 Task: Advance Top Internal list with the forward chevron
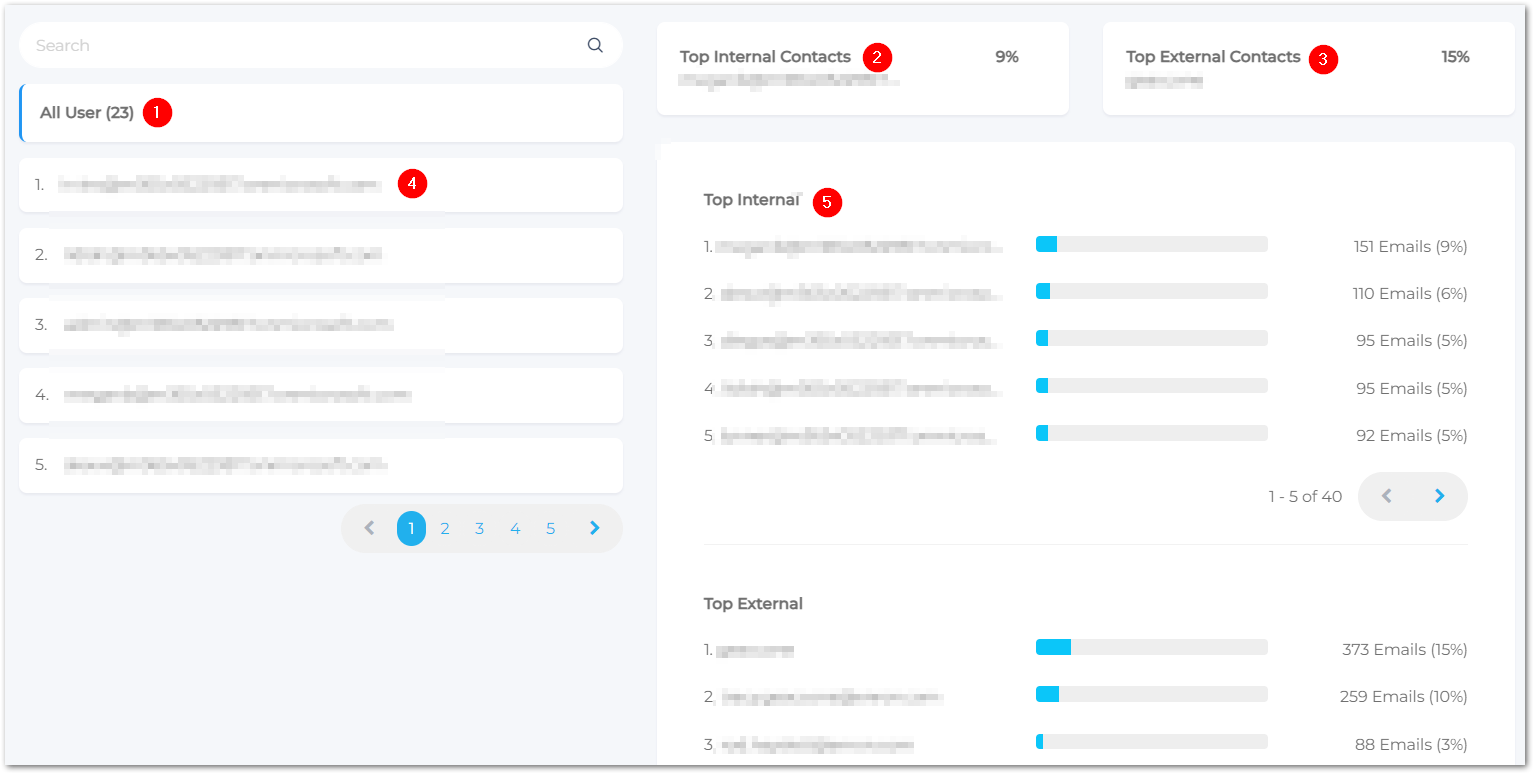(x=1439, y=495)
